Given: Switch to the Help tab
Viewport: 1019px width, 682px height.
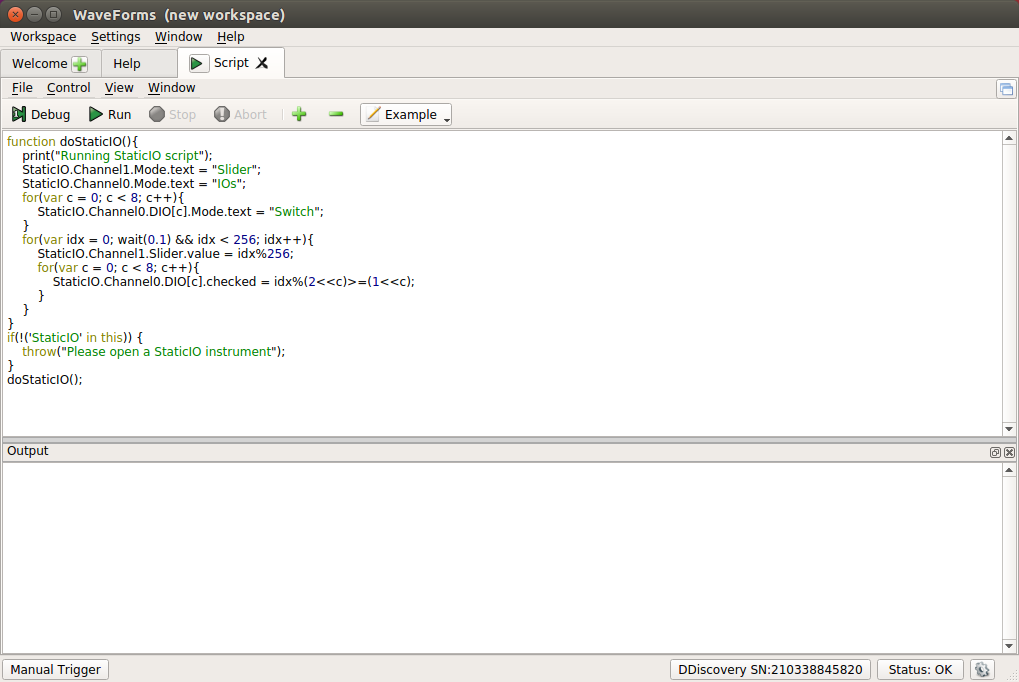Looking at the screenshot, I should click(127, 64).
